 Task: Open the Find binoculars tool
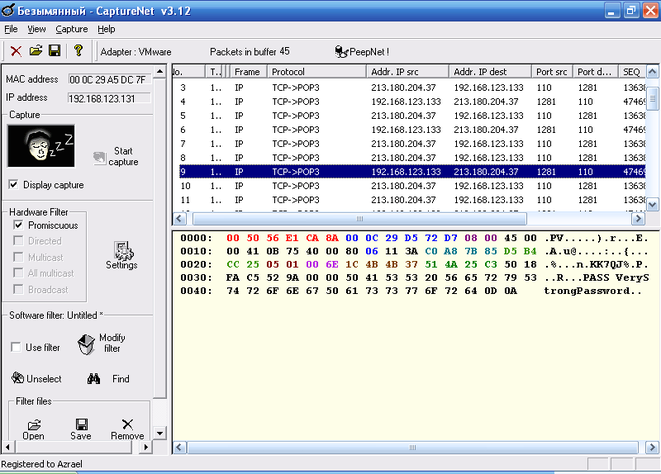pos(95,379)
